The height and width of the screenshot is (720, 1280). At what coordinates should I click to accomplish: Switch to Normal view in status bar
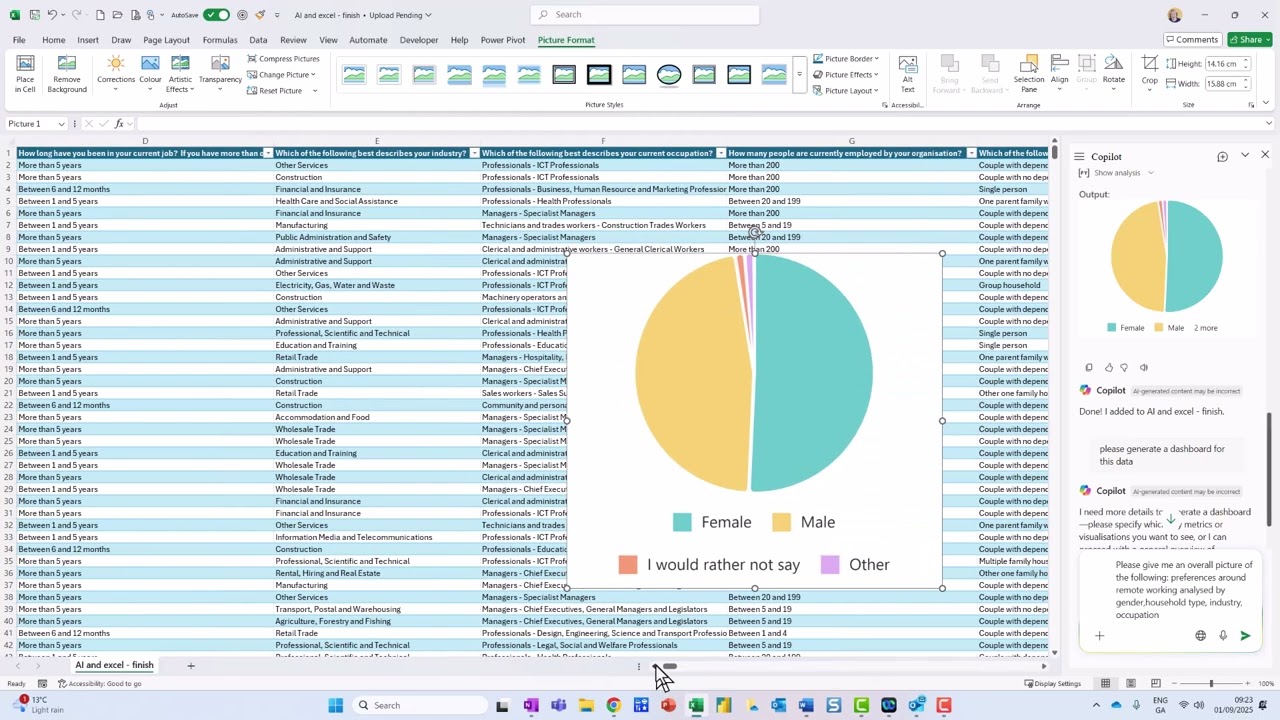tap(1105, 684)
